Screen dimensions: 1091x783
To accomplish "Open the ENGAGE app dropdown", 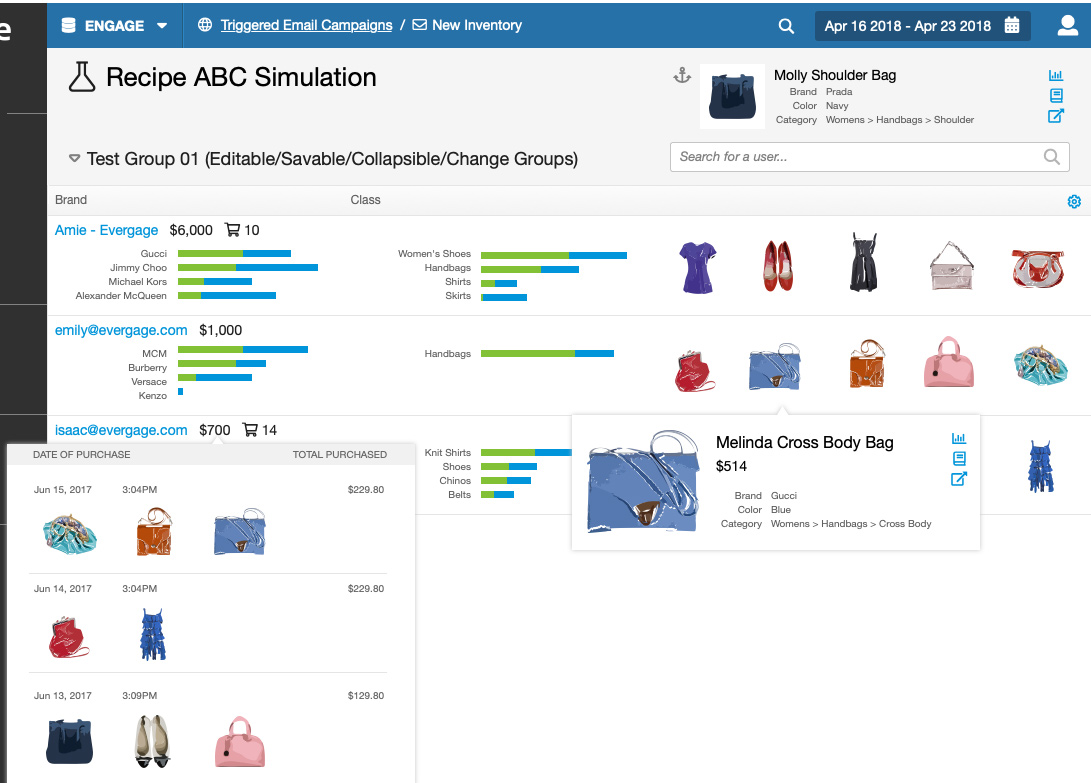I will pyautogui.click(x=115, y=26).
